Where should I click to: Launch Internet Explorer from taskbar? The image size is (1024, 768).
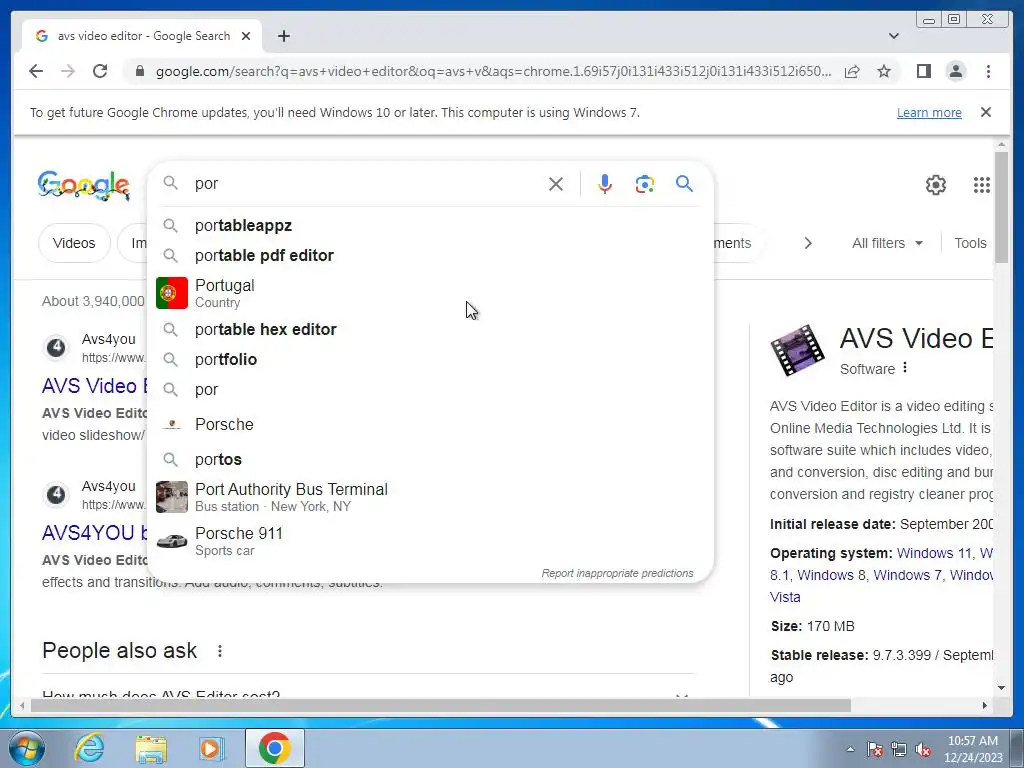click(x=89, y=748)
